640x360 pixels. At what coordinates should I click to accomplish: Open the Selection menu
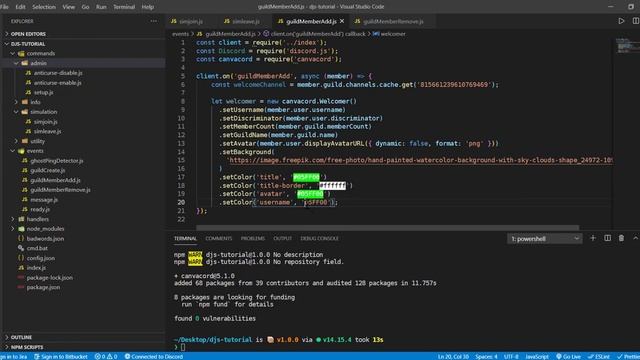pos(44,7)
